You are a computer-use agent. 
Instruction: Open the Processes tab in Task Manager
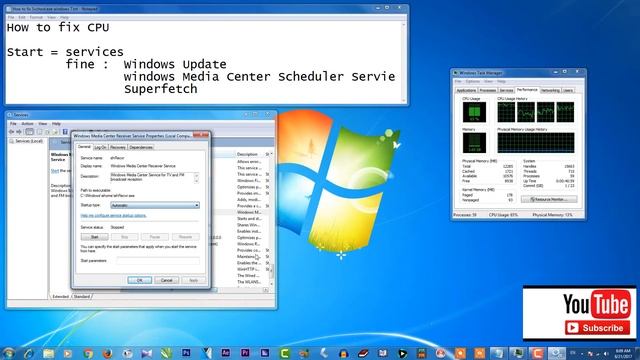pos(488,90)
